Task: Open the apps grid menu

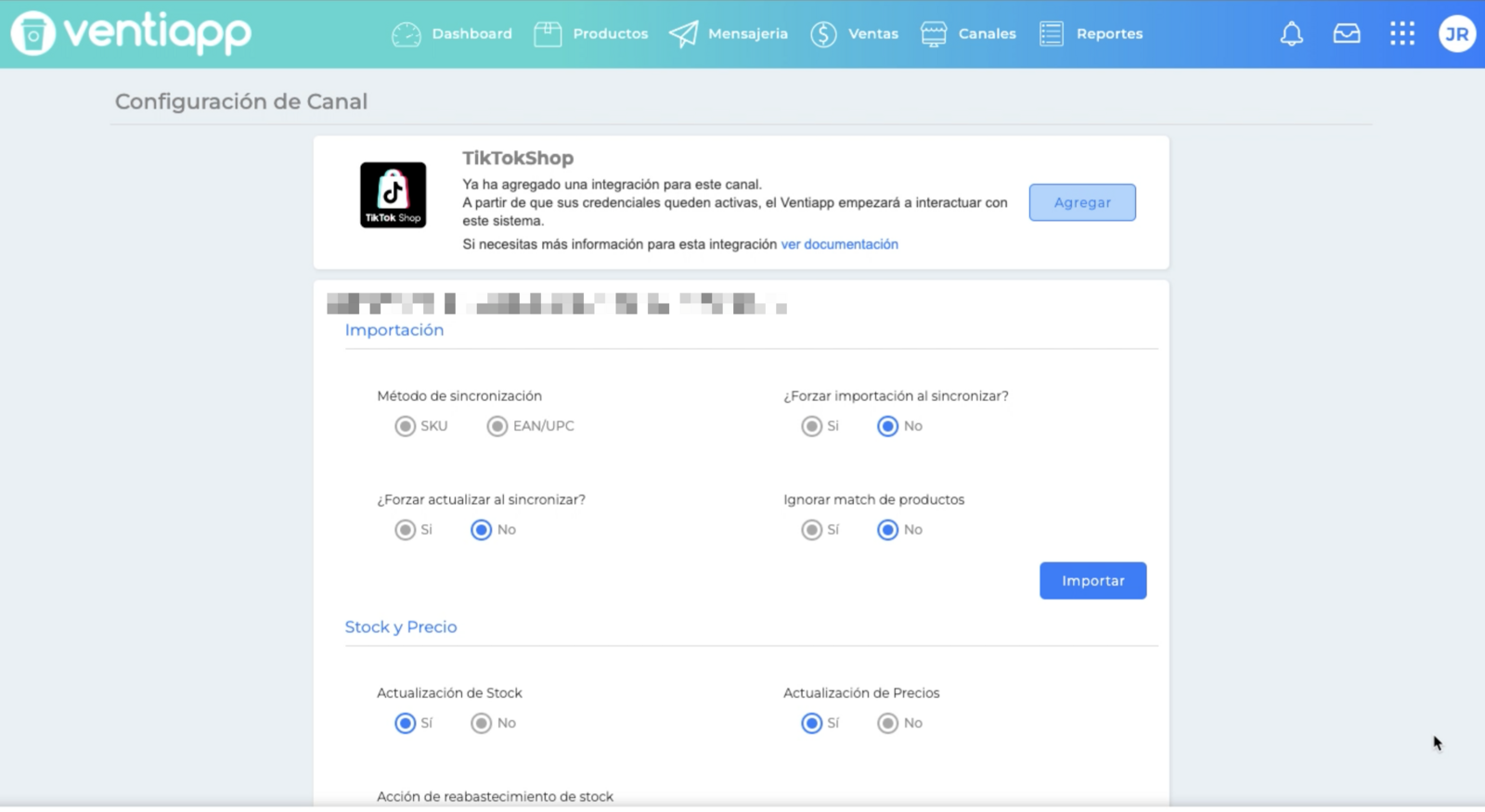Action: click(1402, 34)
